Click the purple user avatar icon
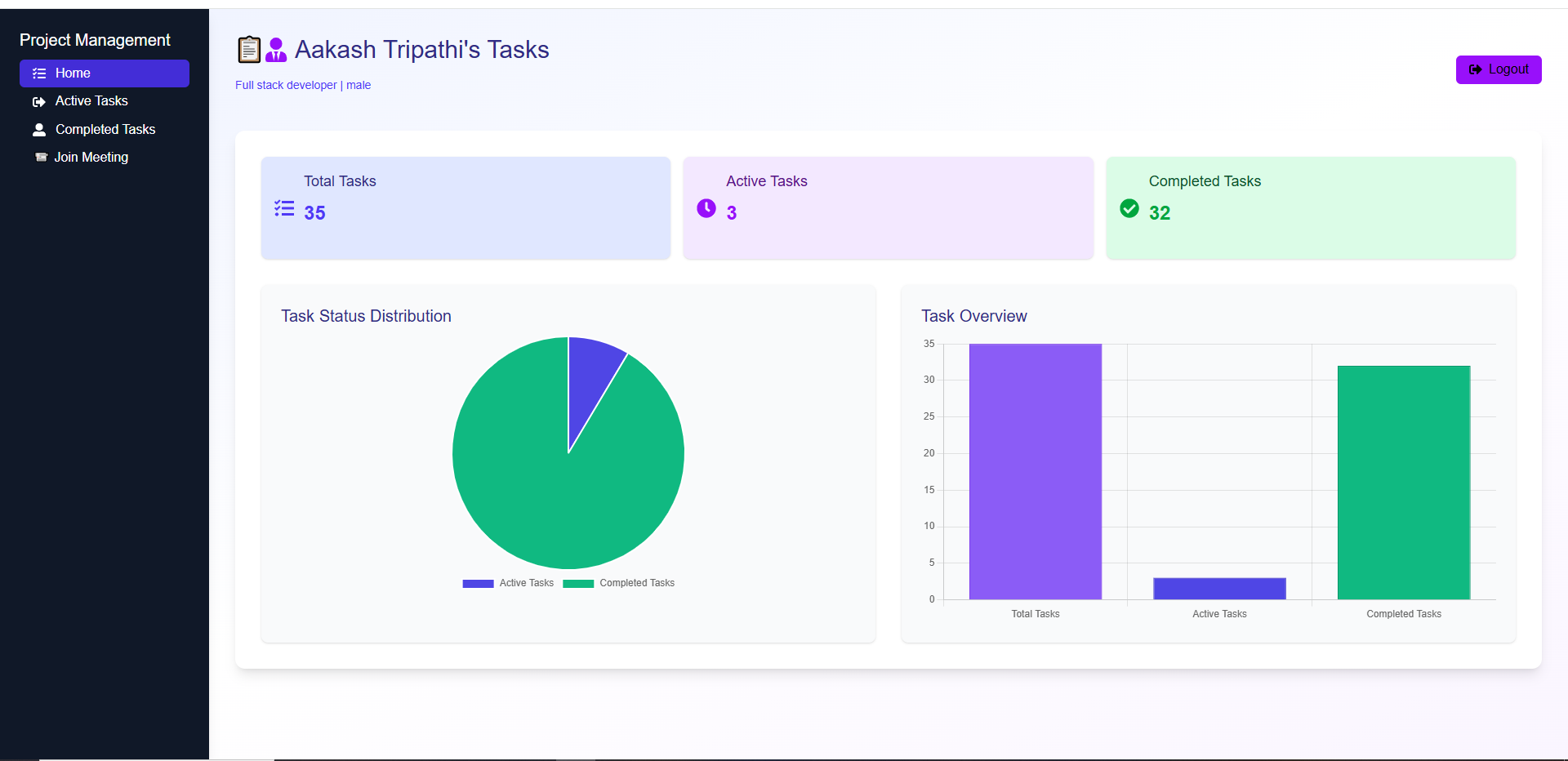1568x761 pixels. click(276, 50)
